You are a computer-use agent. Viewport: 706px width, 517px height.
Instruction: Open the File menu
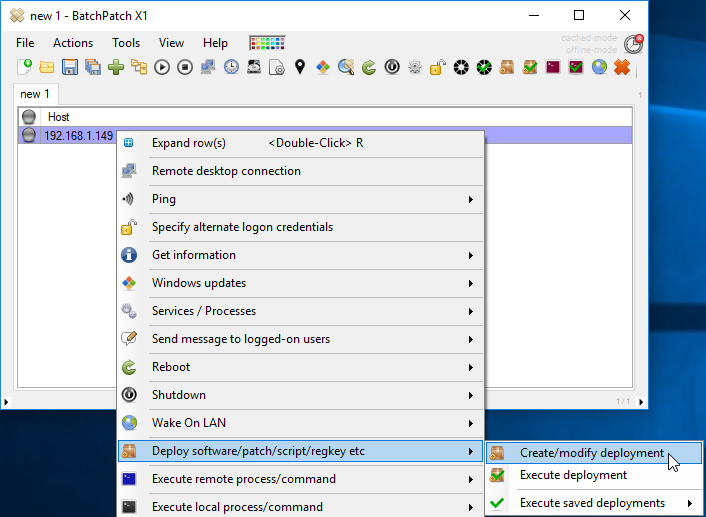[25, 43]
